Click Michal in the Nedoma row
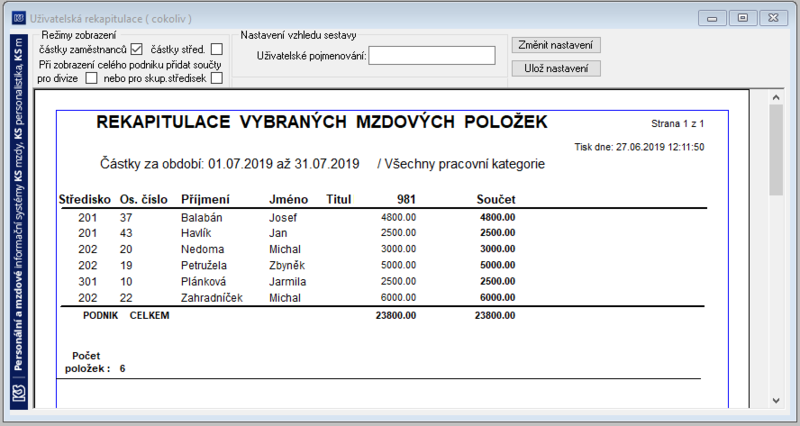 point(285,249)
